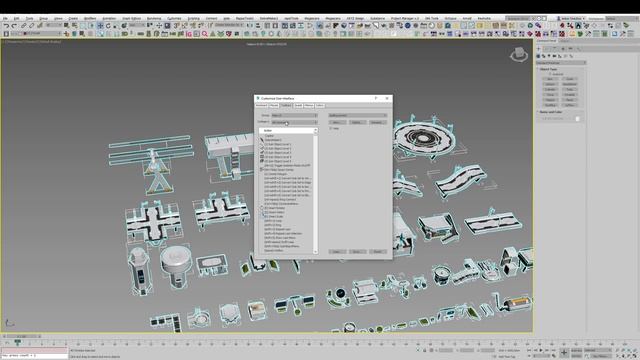640x360 pixels.
Task: Open the Graph Editors menu
Action: point(131,18)
